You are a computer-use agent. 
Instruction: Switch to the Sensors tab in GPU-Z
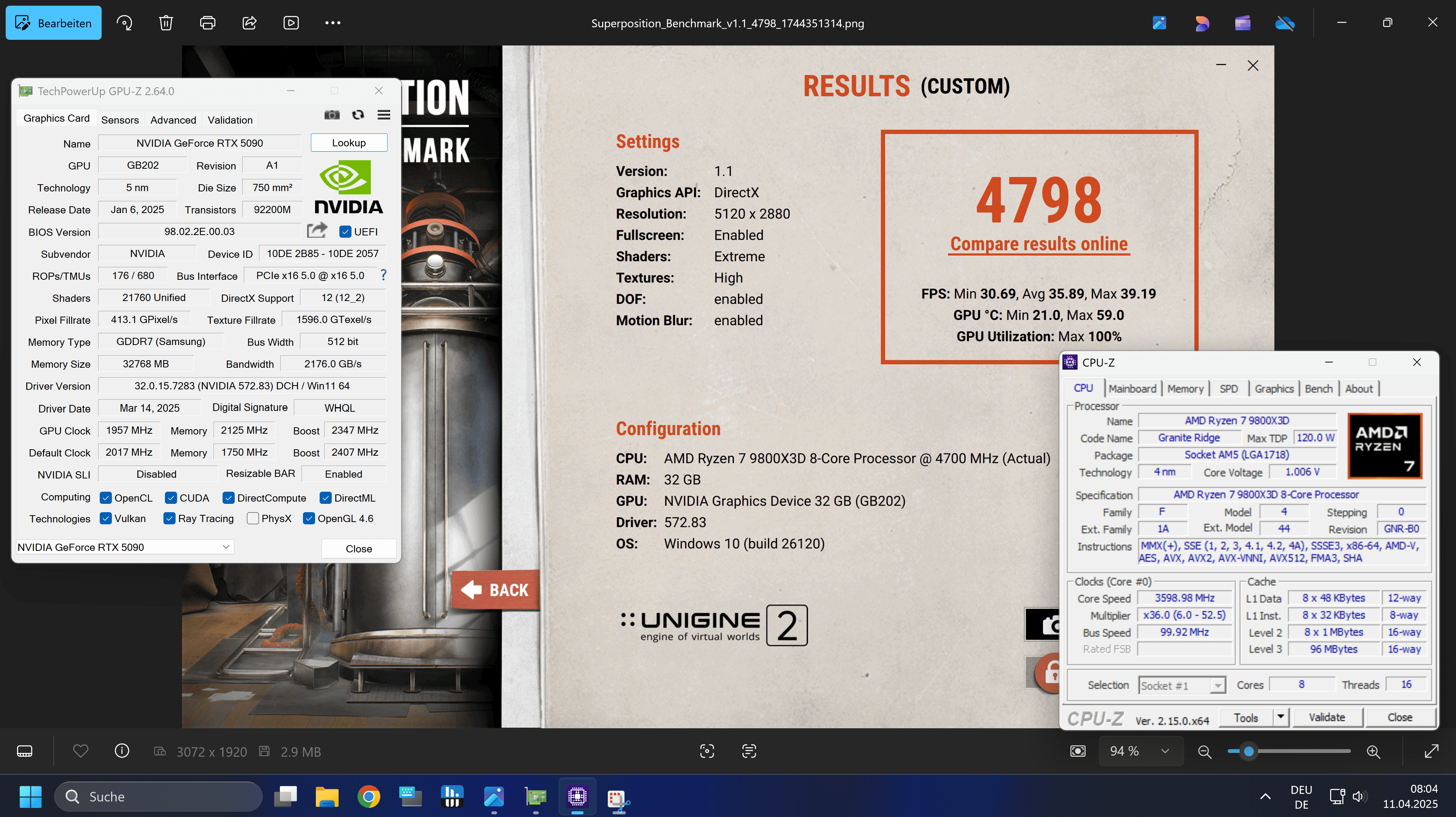point(120,120)
